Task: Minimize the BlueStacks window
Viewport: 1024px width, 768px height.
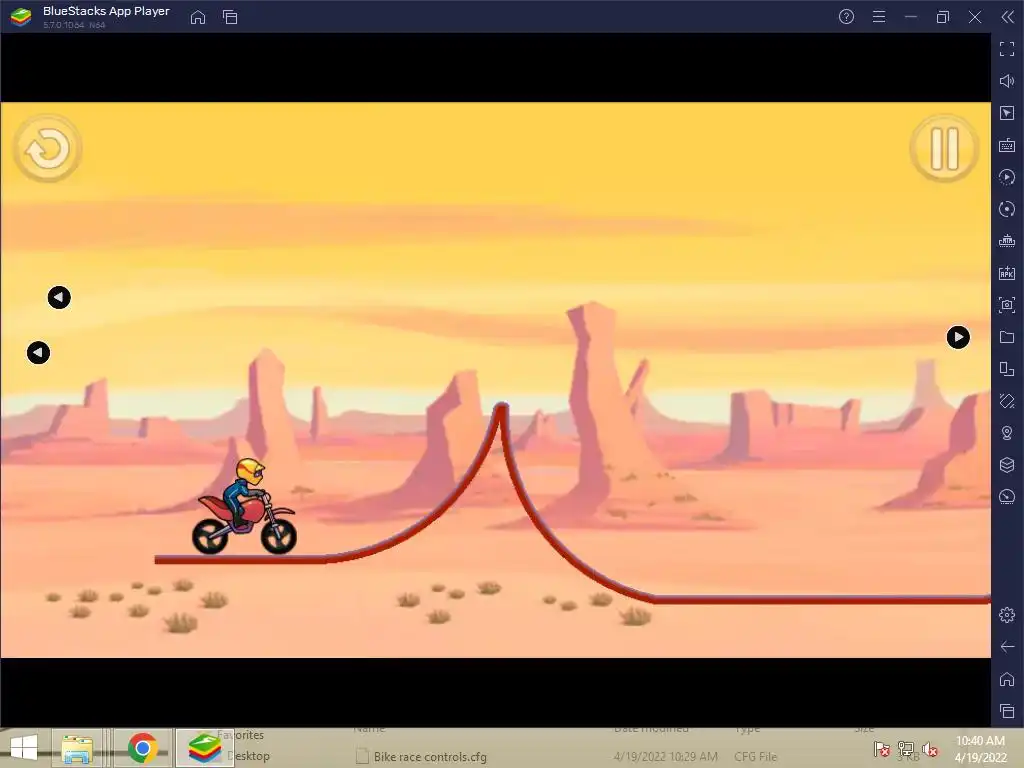Action: point(911,17)
